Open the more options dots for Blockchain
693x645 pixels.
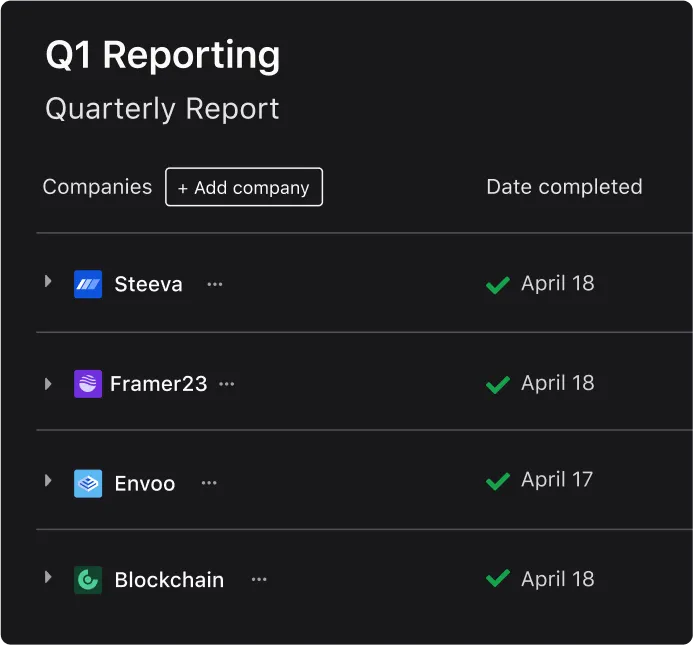pyautogui.click(x=259, y=579)
